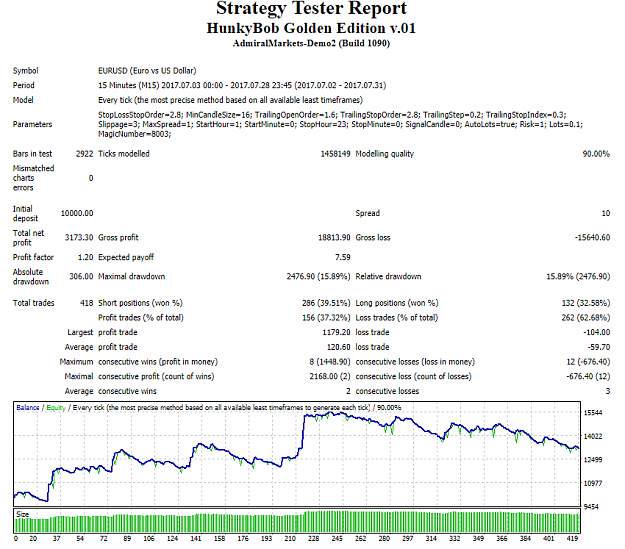Image resolution: width=625 pixels, height=549 pixels.
Task: Click consecutive wins value '8 (1448.90)'
Action: point(330,362)
